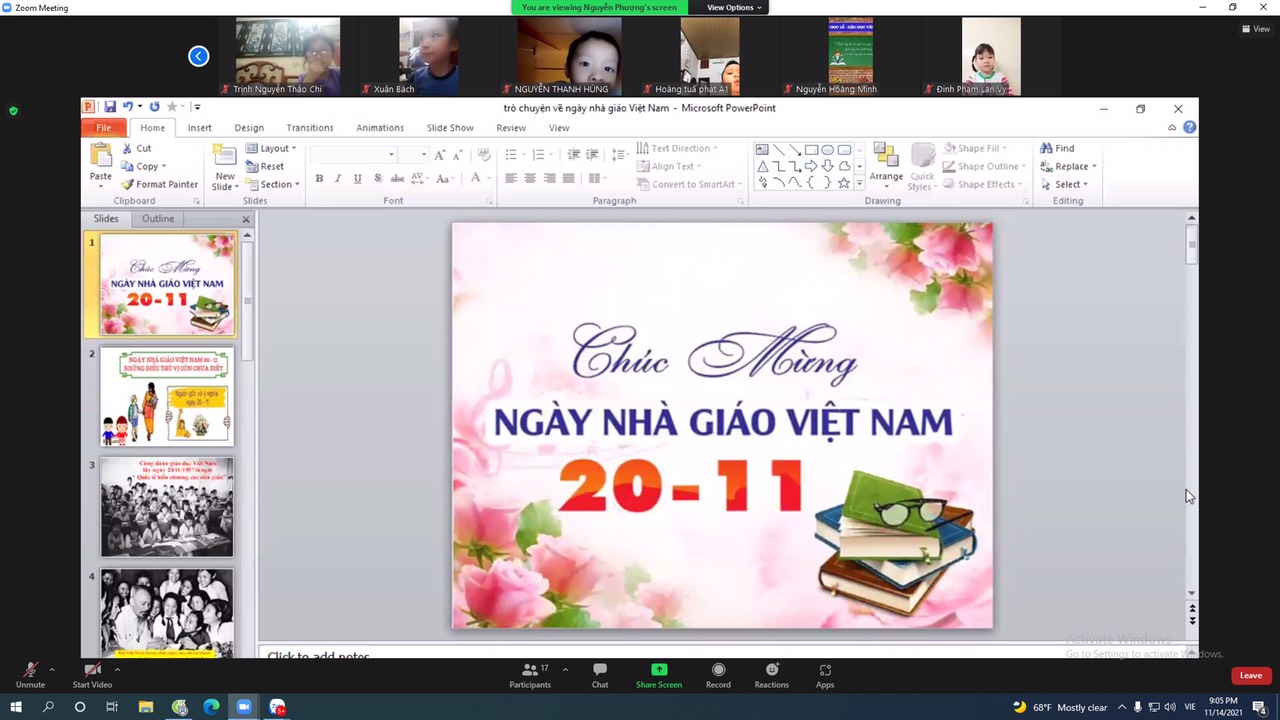The image size is (1280, 720).
Task: Click the red Leave meeting button
Action: 1250,675
